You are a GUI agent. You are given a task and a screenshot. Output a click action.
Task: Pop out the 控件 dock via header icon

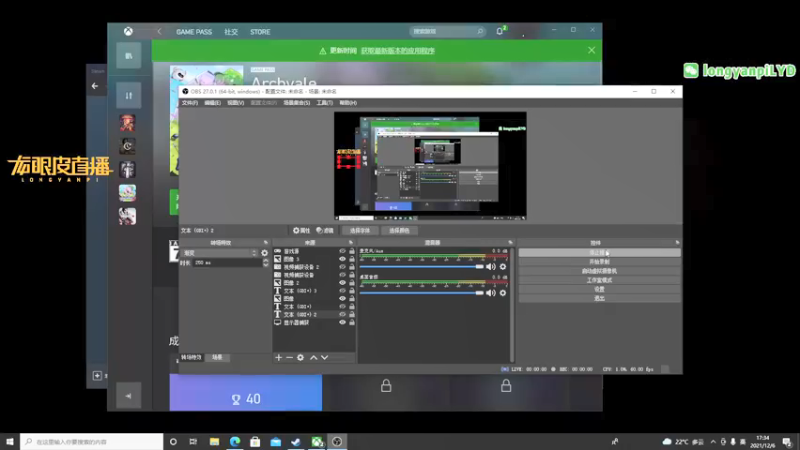pos(678,243)
